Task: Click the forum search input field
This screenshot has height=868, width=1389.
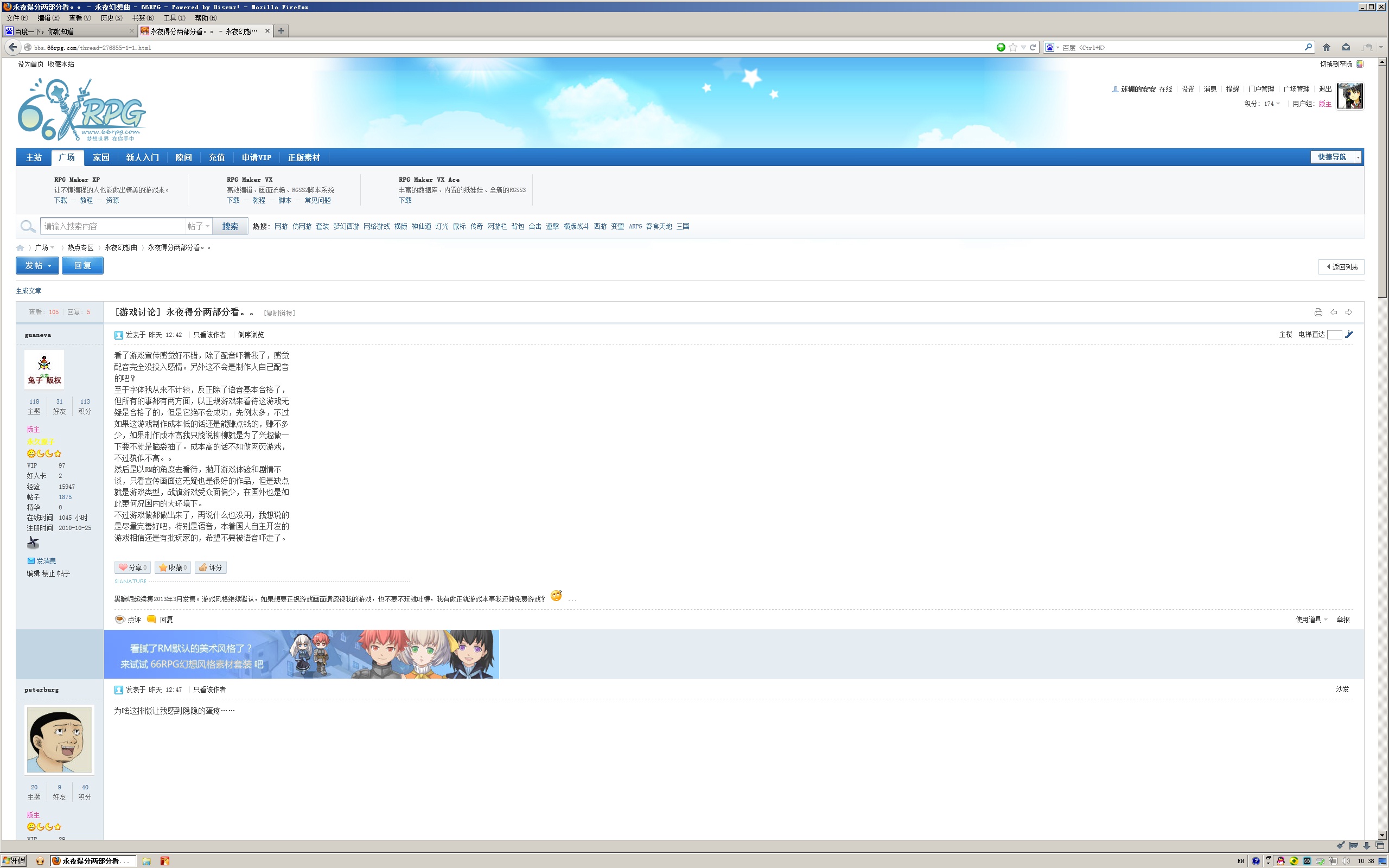Action: tap(112, 226)
